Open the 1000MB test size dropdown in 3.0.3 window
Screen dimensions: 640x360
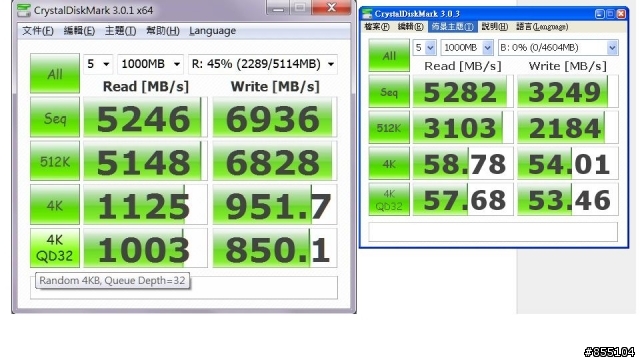[x=467, y=48]
